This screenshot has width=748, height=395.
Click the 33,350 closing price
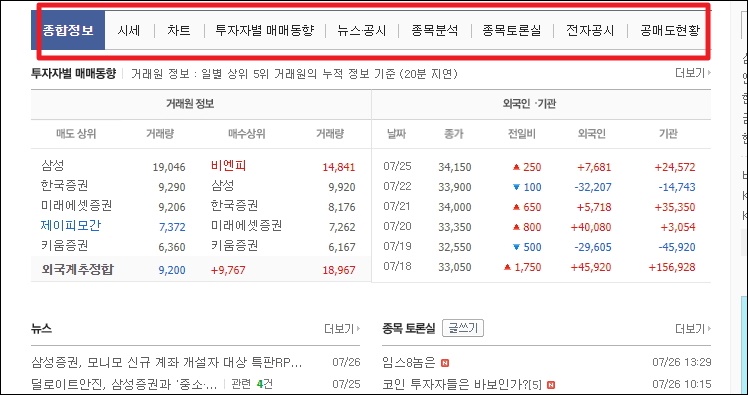pyautogui.click(x=455, y=227)
